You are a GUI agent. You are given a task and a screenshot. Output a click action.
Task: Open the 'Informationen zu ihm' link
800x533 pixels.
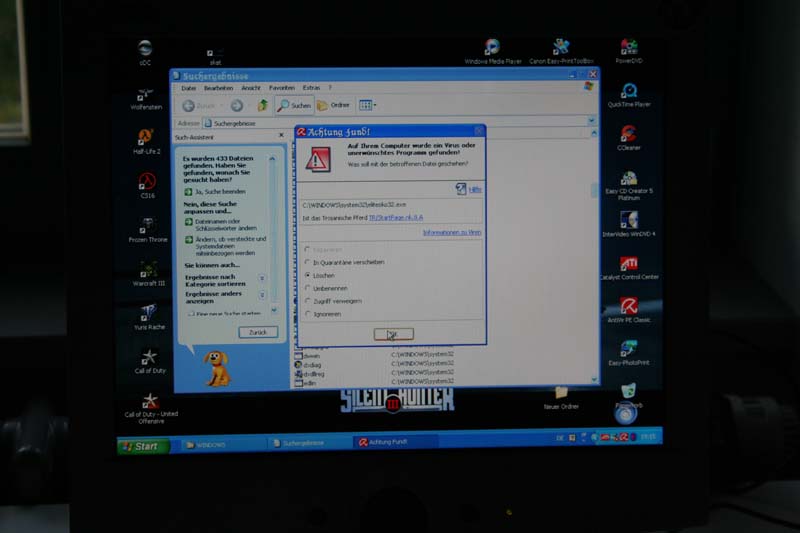452,233
